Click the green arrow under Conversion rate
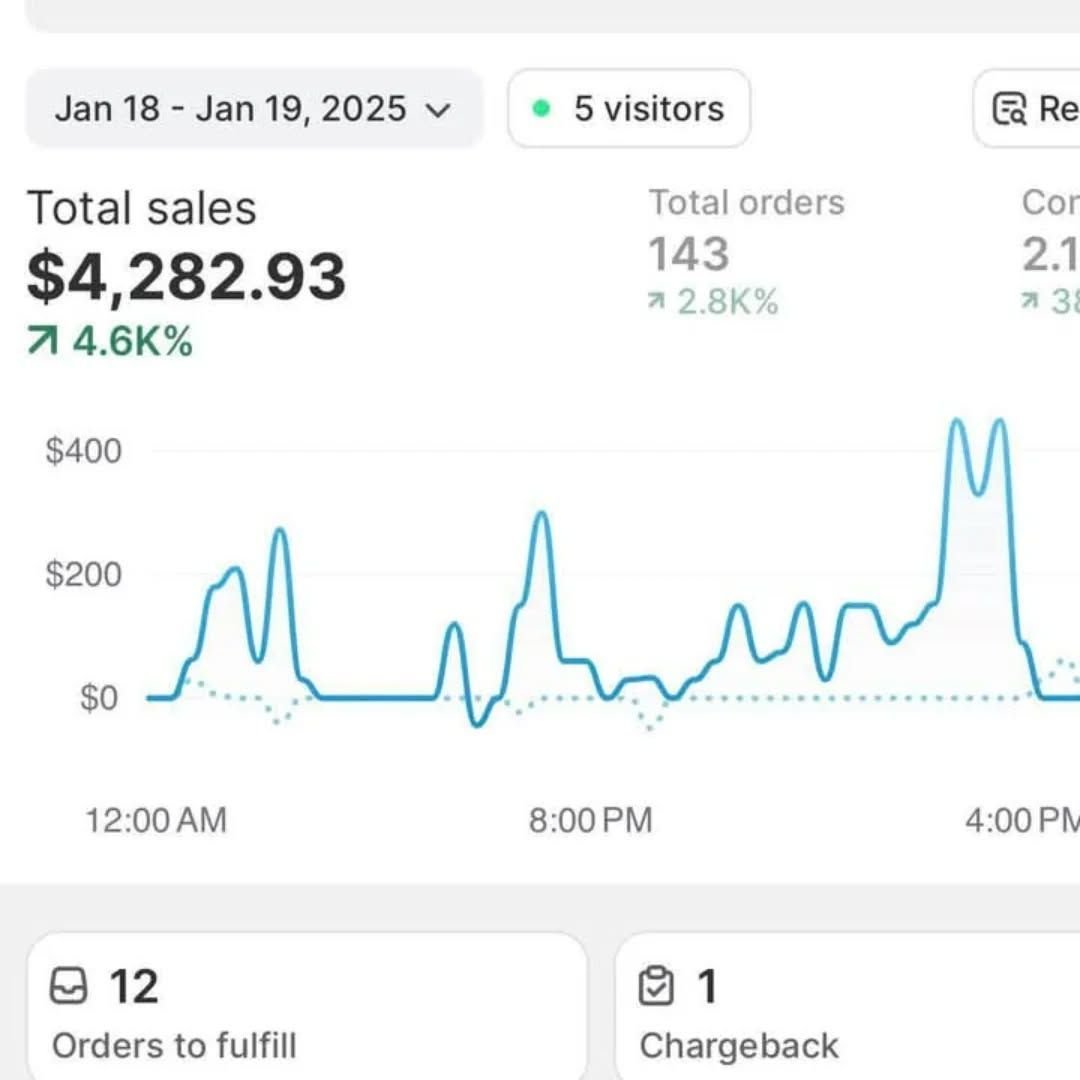The width and height of the screenshot is (1080, 1080). click(x=1031, y=300)
